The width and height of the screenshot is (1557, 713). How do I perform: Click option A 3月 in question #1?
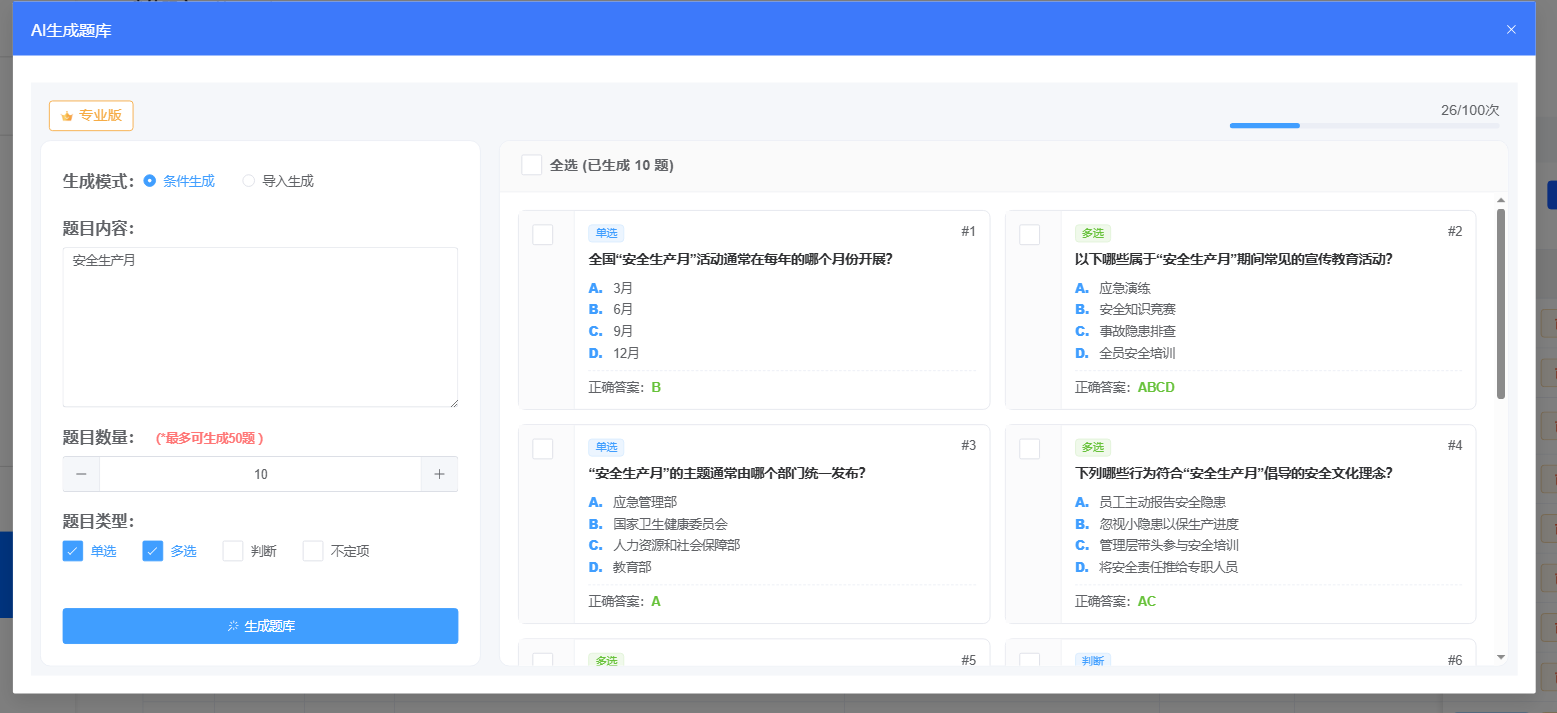coord(611,287)
